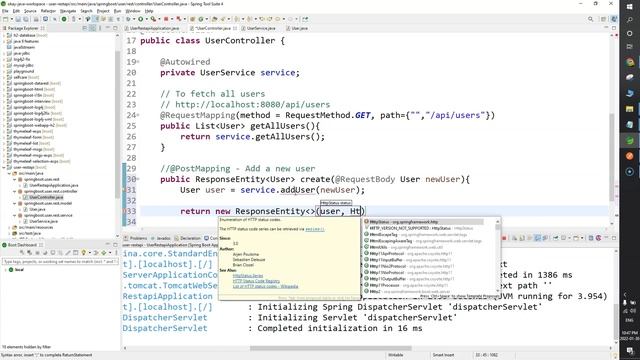
Task: Open Package Explorer view menu
Action: click(100, 28)
